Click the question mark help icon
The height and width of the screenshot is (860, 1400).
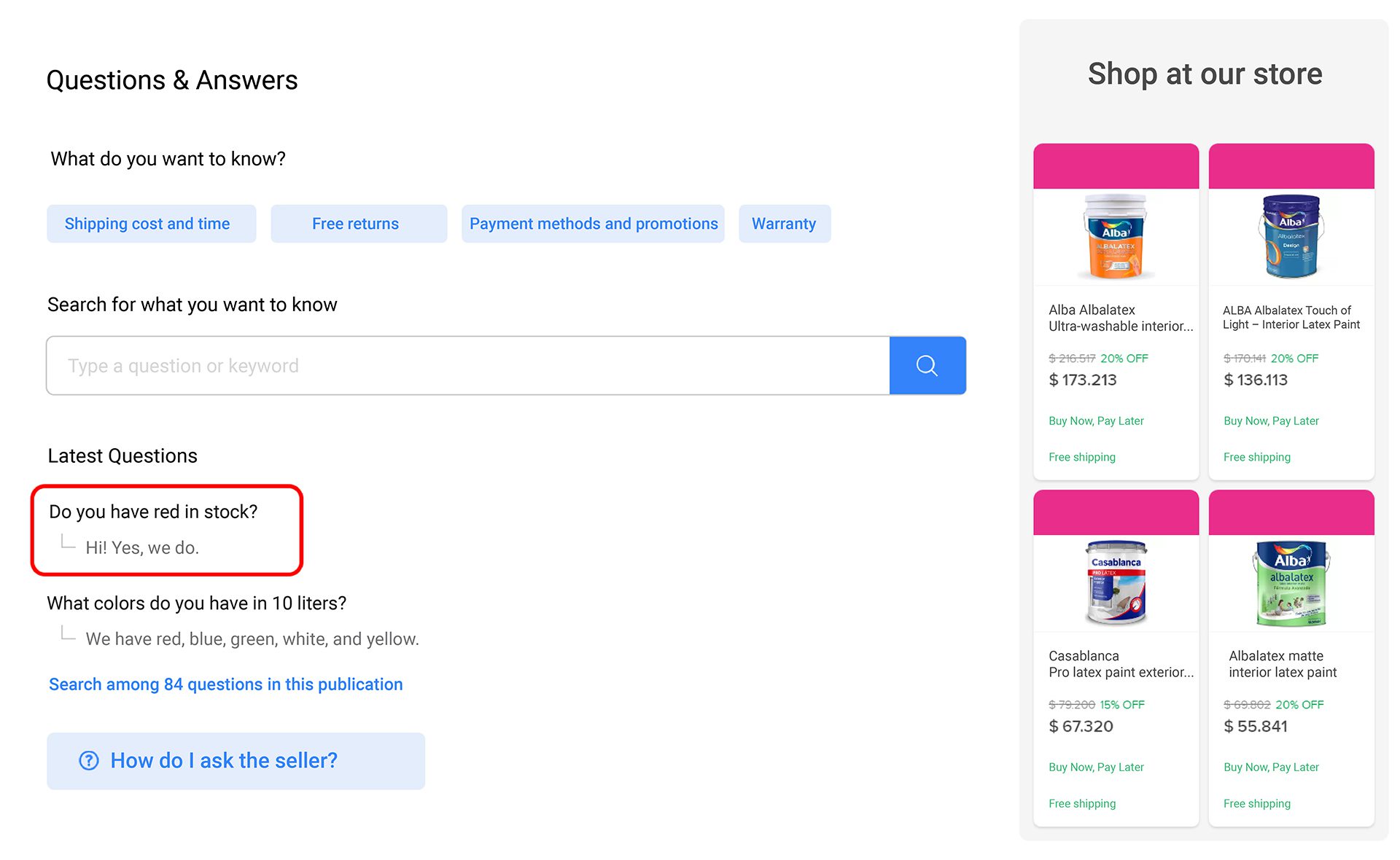(89, 760)
